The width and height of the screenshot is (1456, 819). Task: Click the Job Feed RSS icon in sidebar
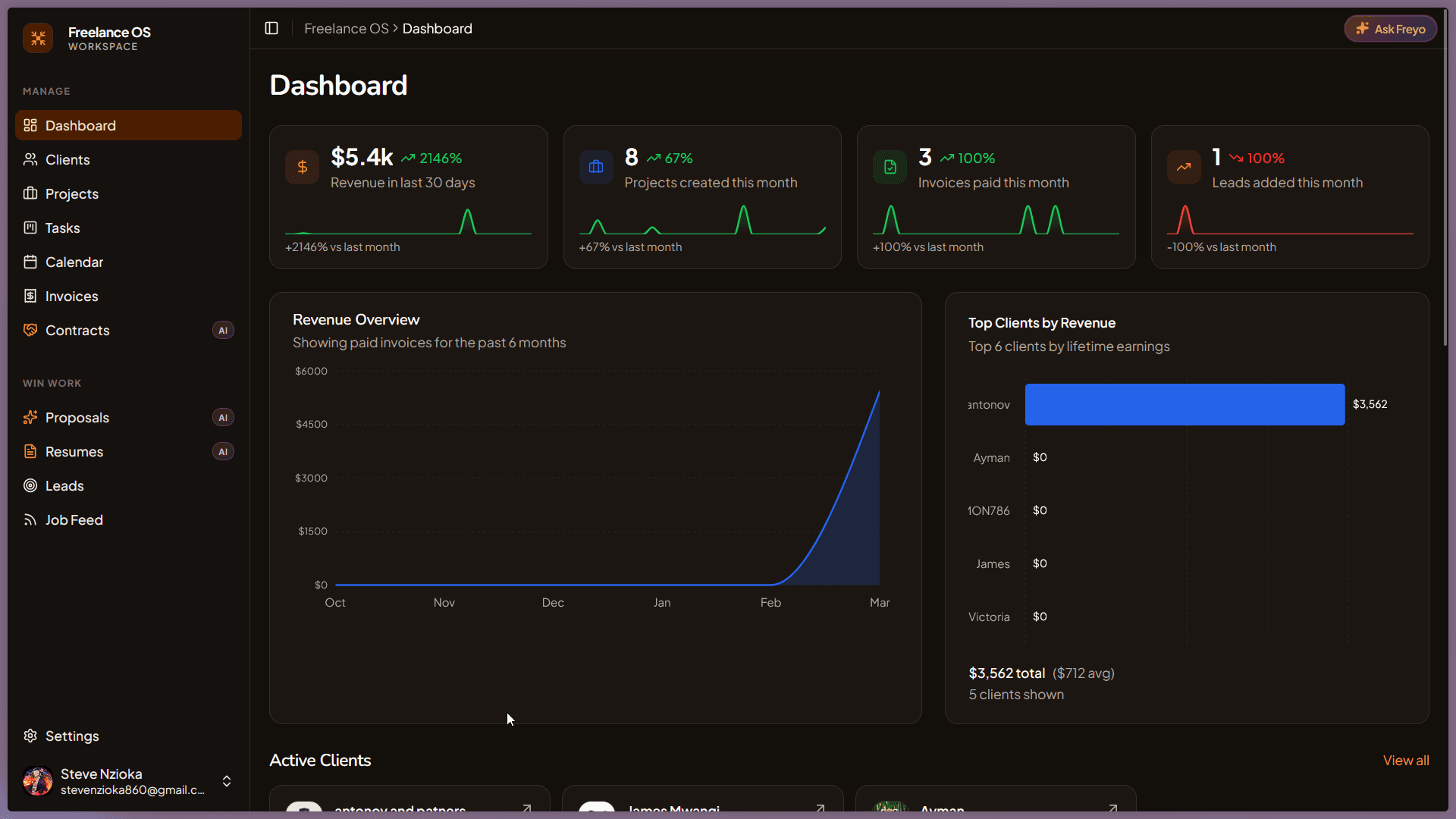30,519
